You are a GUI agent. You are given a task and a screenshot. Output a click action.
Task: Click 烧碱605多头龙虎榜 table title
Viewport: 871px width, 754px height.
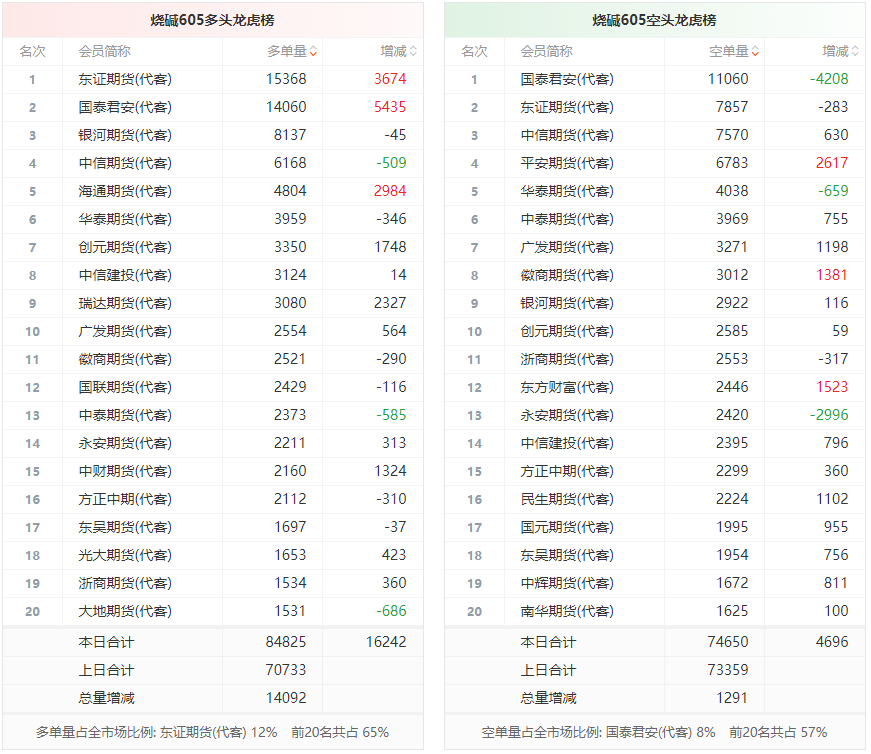click(x=213, y=21)
